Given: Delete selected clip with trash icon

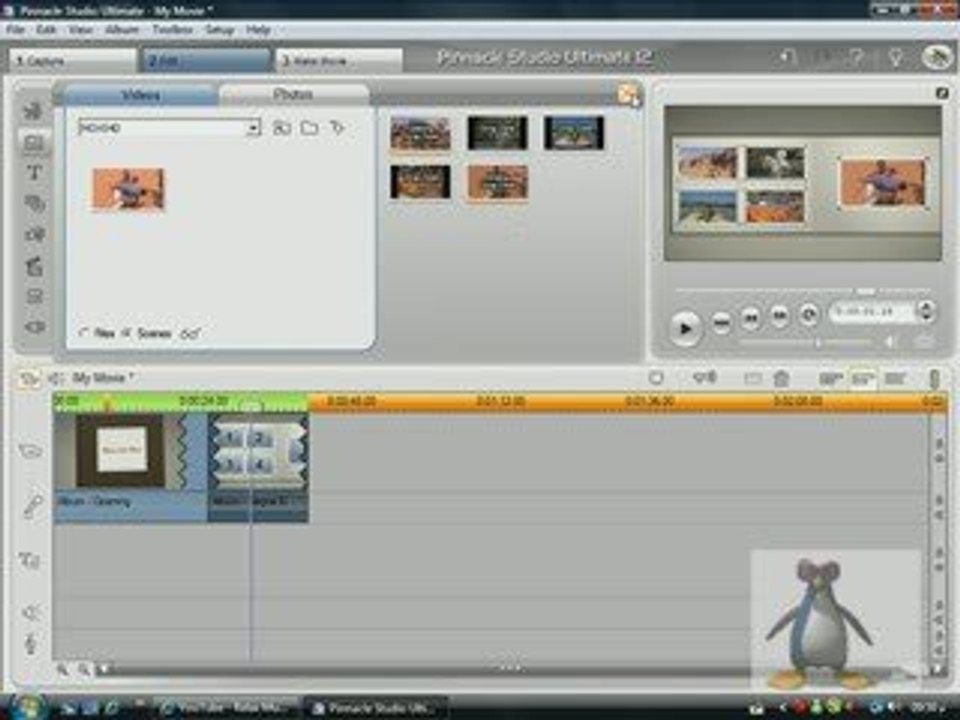Looking at the screenshot, I should 781,378.
